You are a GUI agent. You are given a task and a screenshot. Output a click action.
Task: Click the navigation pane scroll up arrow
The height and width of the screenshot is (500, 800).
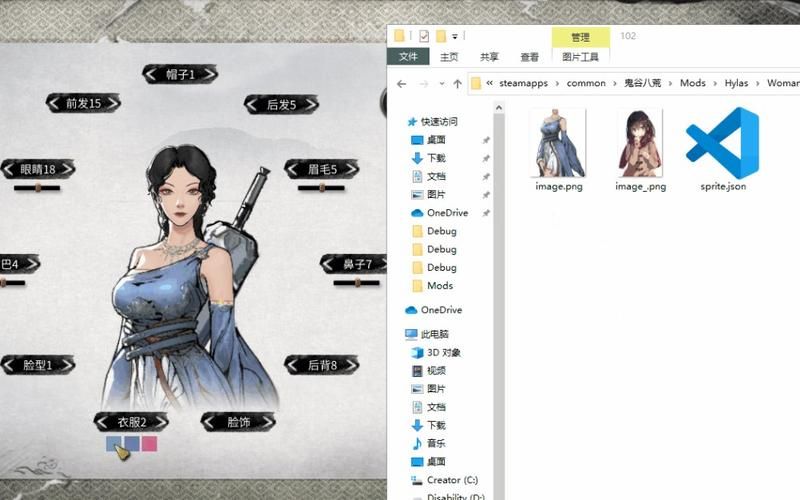pos(499,108)
